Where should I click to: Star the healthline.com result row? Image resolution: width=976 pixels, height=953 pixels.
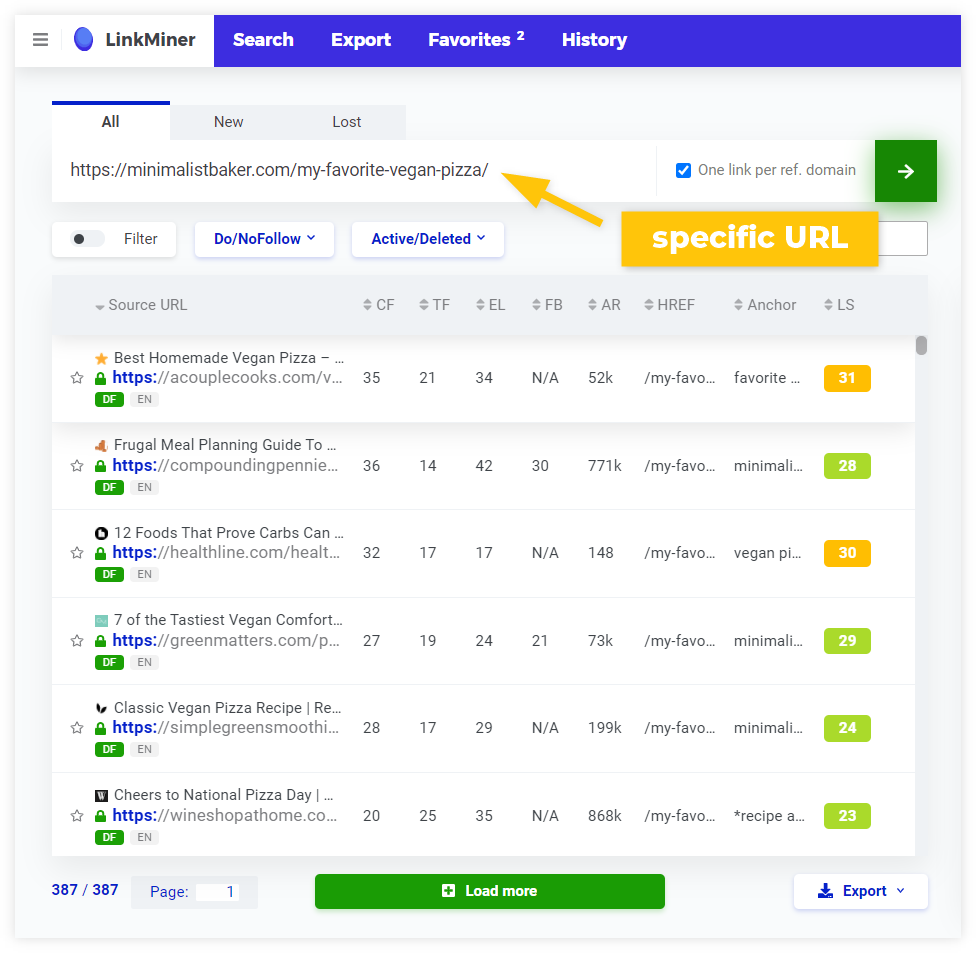pos(77,553)
